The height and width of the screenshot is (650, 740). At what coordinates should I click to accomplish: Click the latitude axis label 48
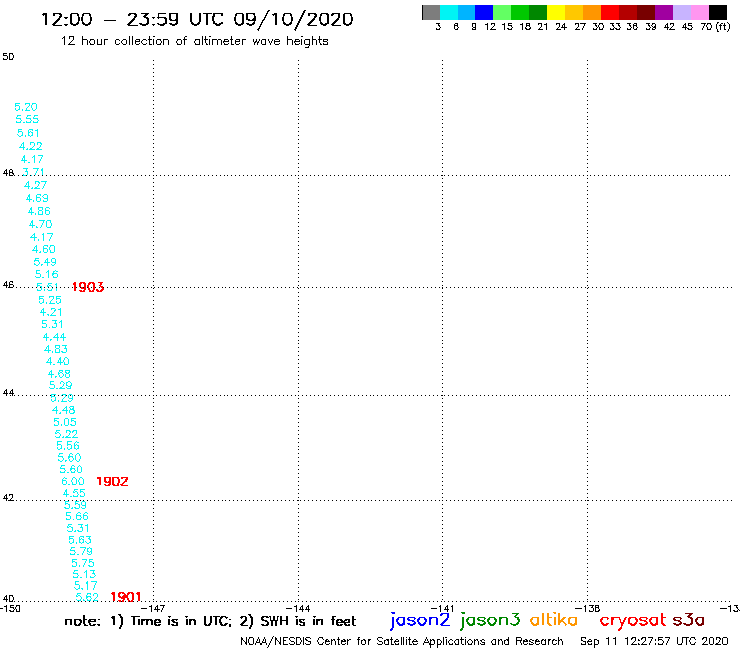pyautogui.click(x=8, y=173)
